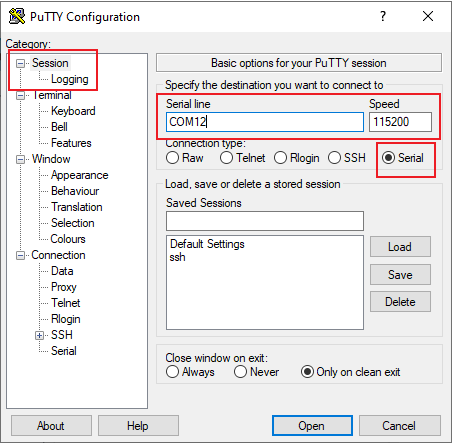Click the Load button

[400, 247]
